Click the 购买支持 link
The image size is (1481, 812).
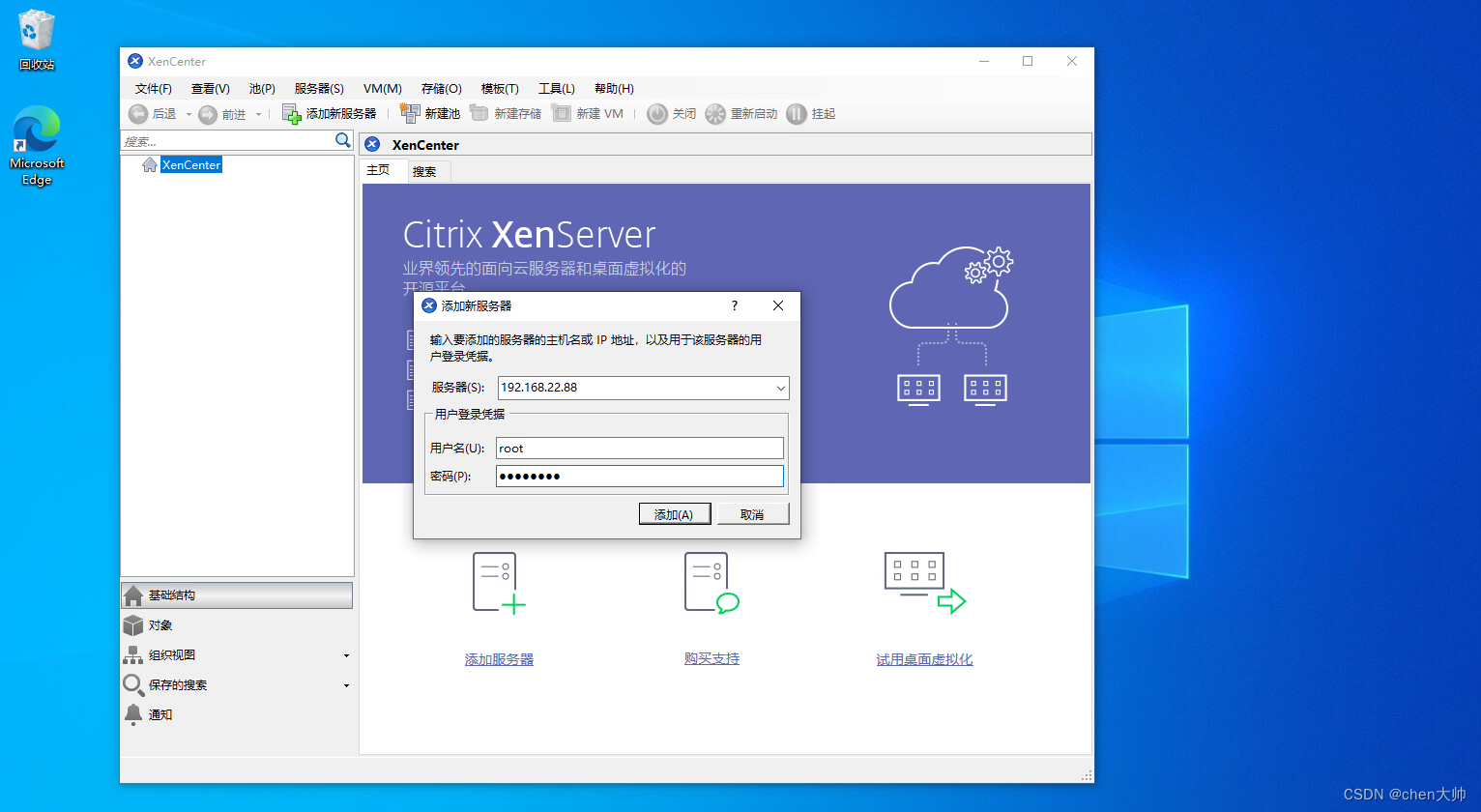(711, 658)
